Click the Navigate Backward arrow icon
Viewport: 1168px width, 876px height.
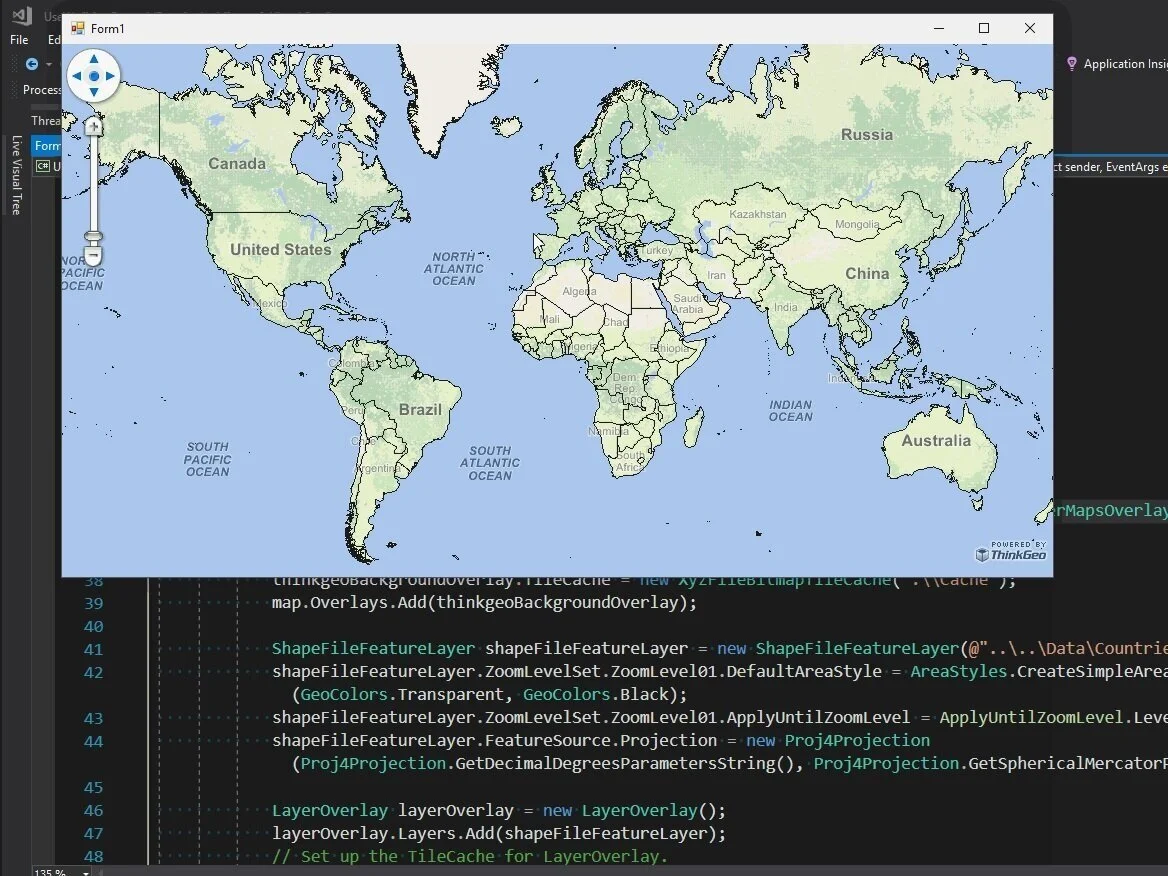point(32,64)
